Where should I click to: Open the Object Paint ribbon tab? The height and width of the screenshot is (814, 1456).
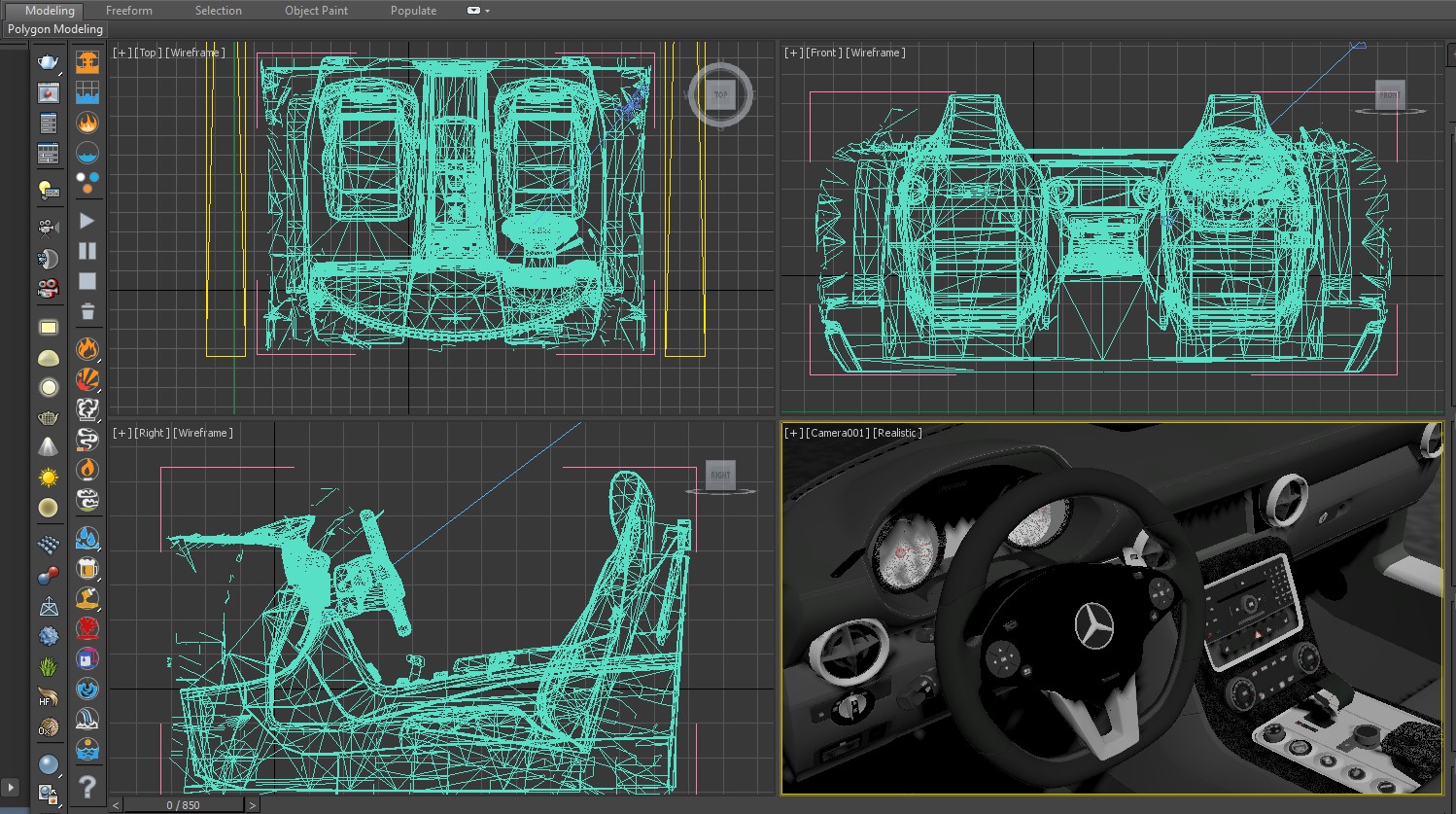click(x=316, y=11)
